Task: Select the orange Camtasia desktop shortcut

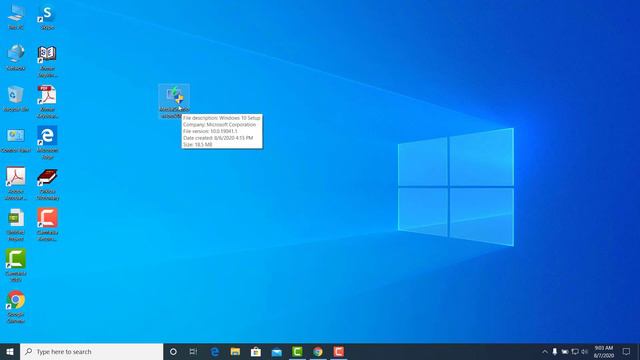Action: pyautogui.click(x=47, y=224)
